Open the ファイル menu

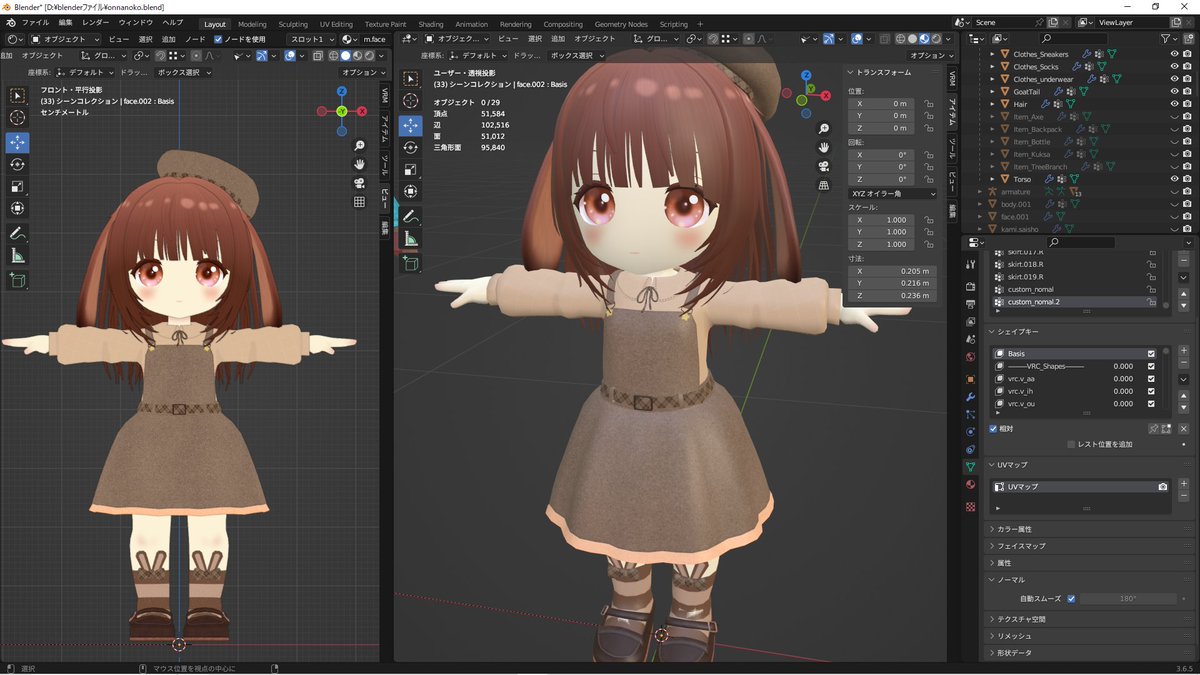[x=35, y=22]
